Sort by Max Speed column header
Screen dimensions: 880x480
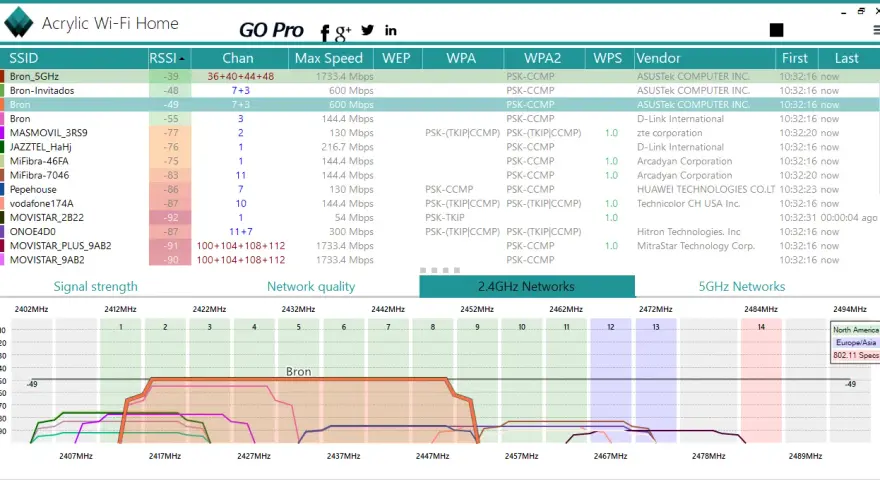click(329, 58)
